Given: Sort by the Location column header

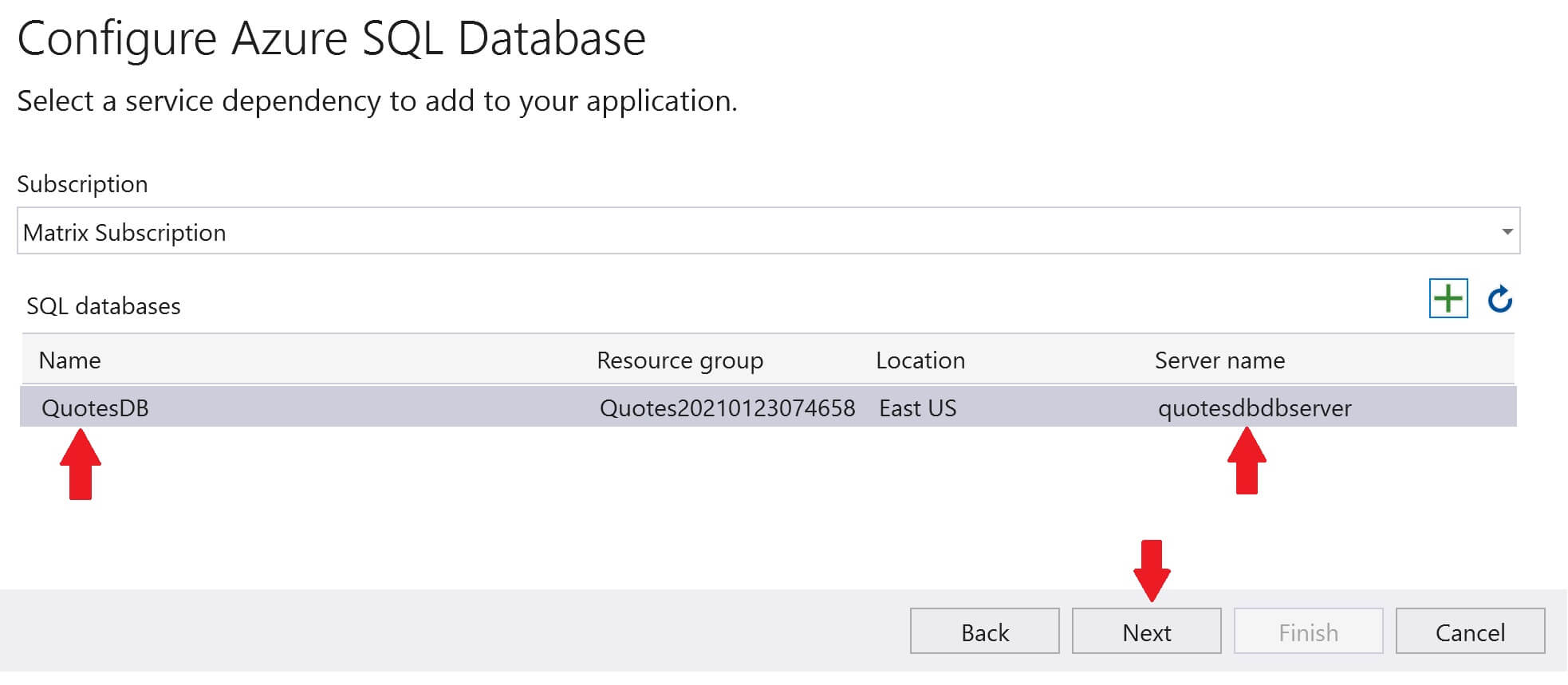Looking at the screenshot, I should click(x=920, y=360).
